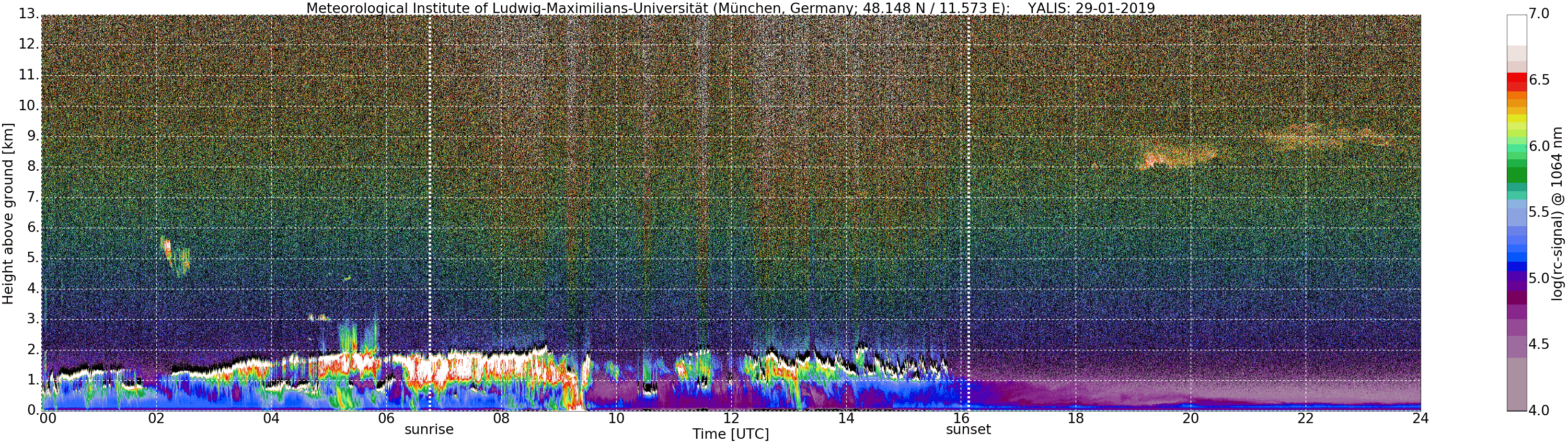Click the 'sunset' label below the time axis
The height and width of the screenshot is (444, 1568).
[969, 429]
